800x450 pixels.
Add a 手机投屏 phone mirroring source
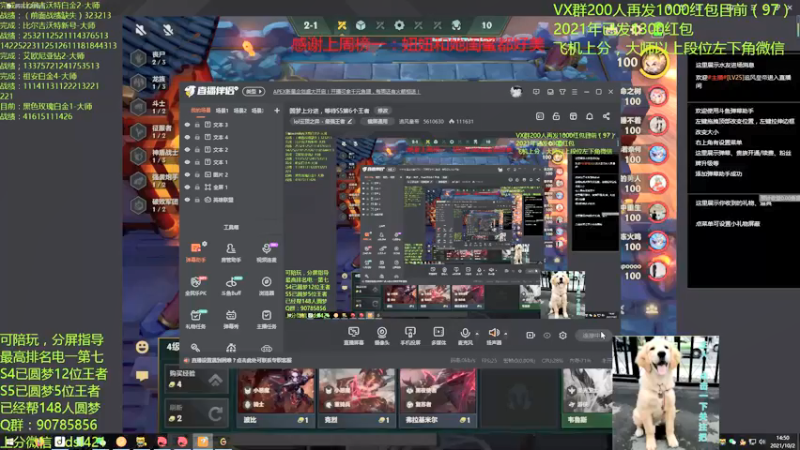coord(410,336)
